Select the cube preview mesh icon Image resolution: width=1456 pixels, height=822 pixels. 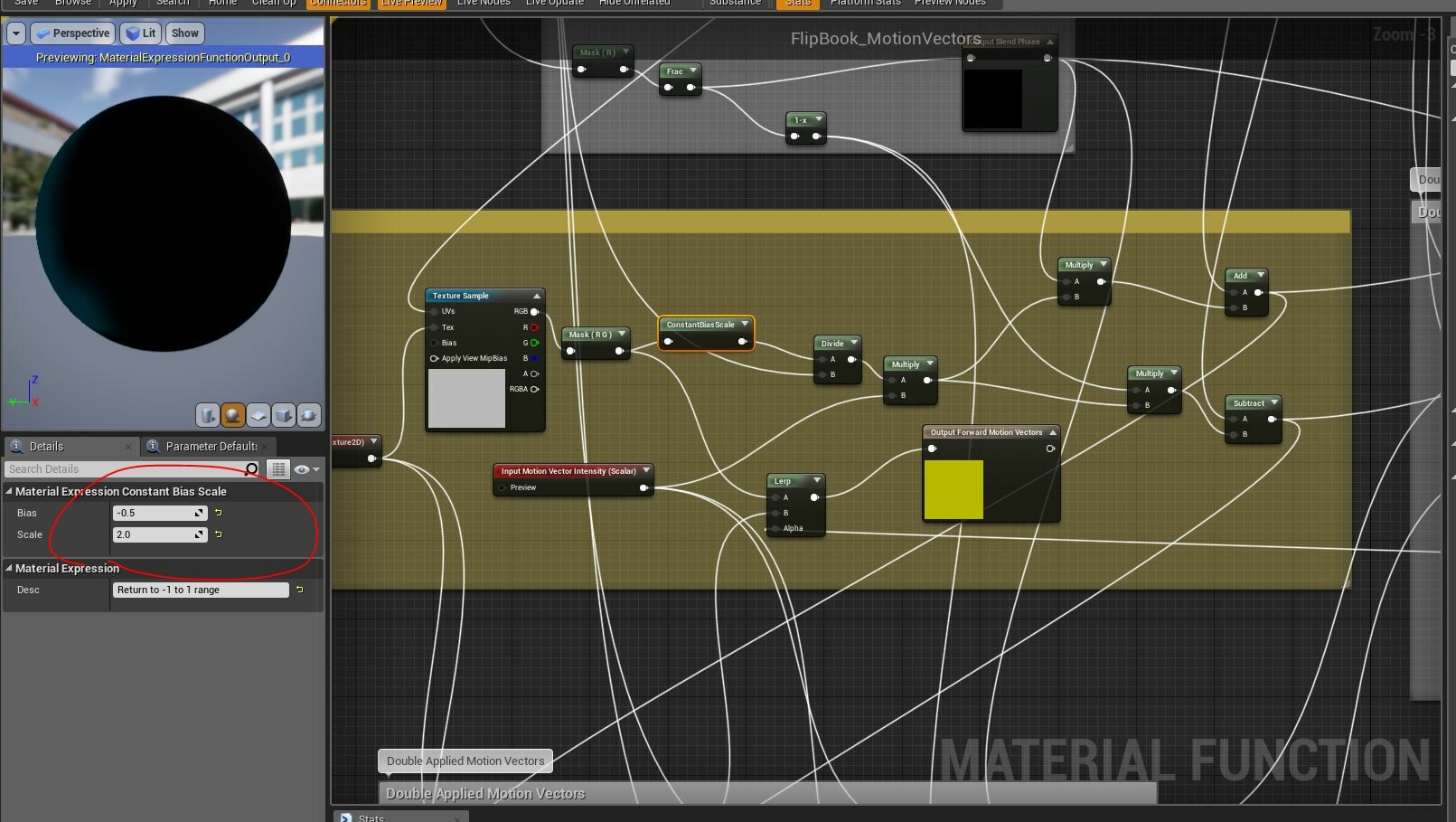coord(284,414)
